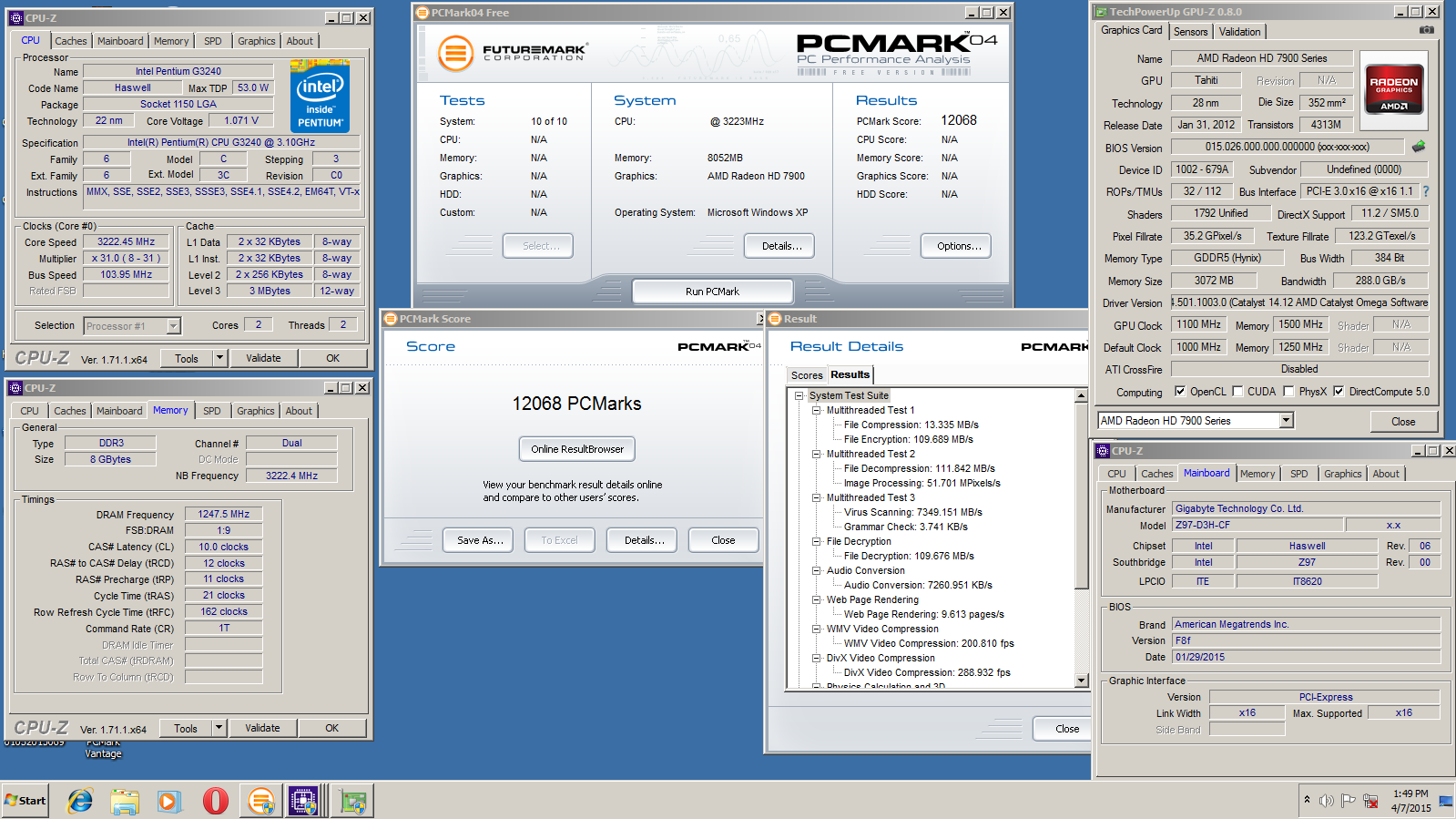Image resolution: width=1456 pixels, height=819 pixels.
Task: Click the Run PCMark button
Action: [x=712, y=292]
